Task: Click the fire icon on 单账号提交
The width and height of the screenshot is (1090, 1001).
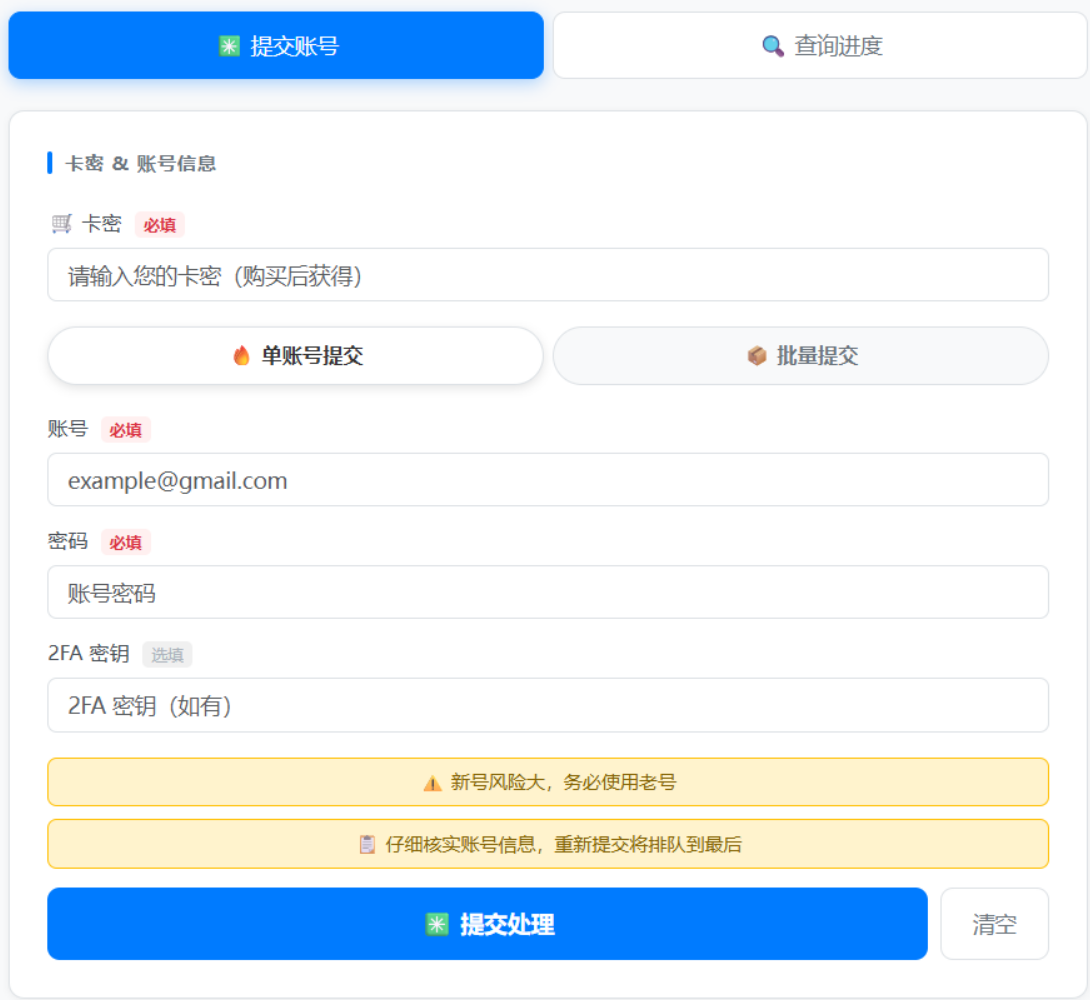Action: tap(241, 356)
